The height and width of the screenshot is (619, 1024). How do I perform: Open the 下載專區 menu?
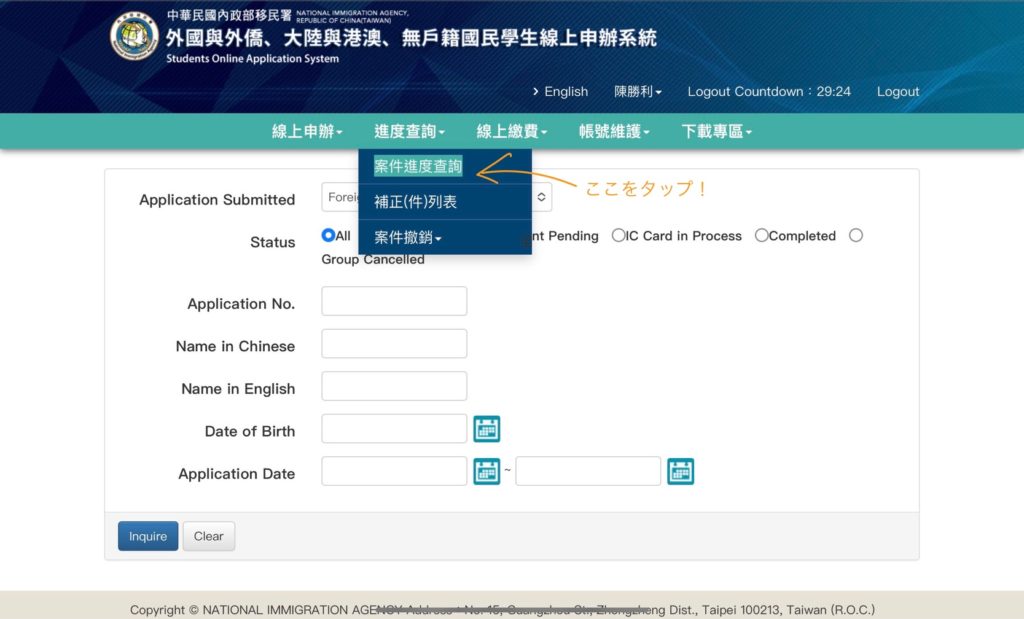(x=716, y=131)
